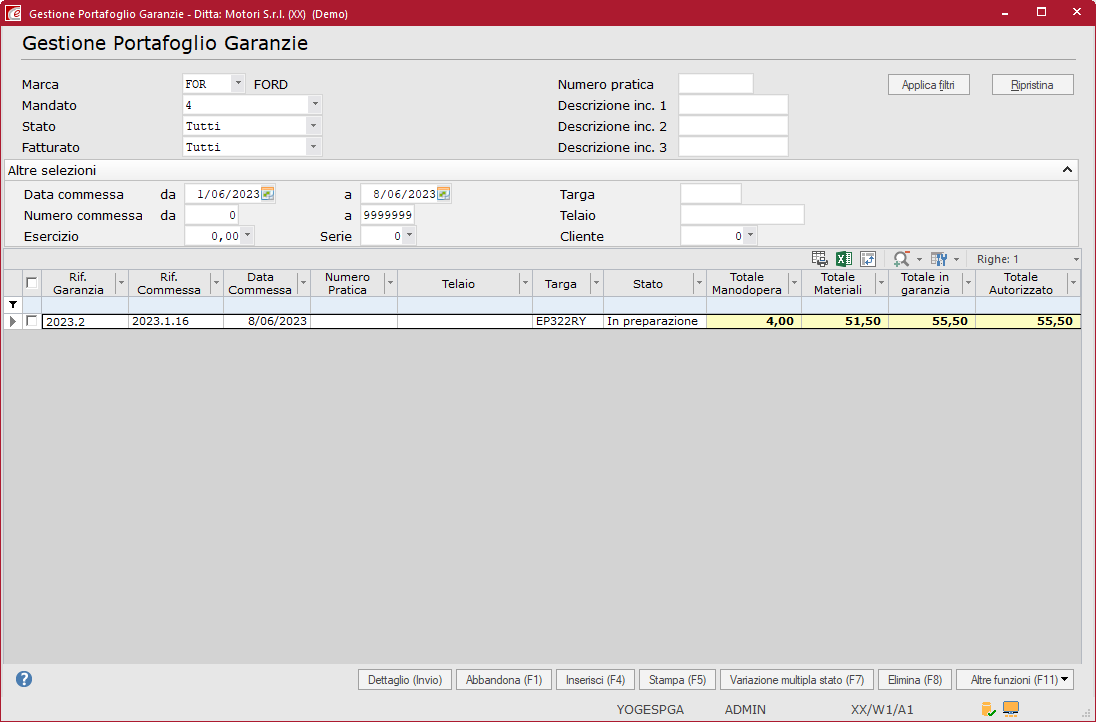Click the Dettaglio (Invio) button
The image size is (1096, 722).
click(x=404, y=680)
